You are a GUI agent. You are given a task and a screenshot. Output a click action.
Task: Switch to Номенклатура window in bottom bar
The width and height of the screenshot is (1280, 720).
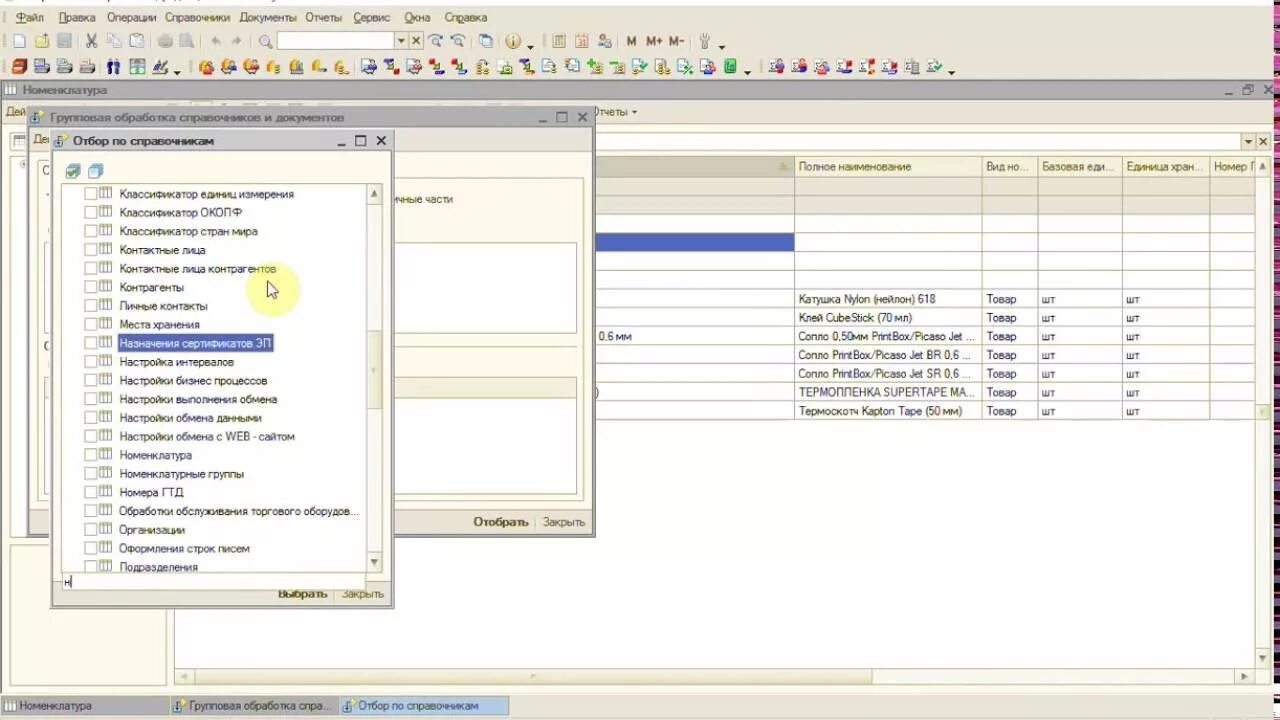coord(85,706)
